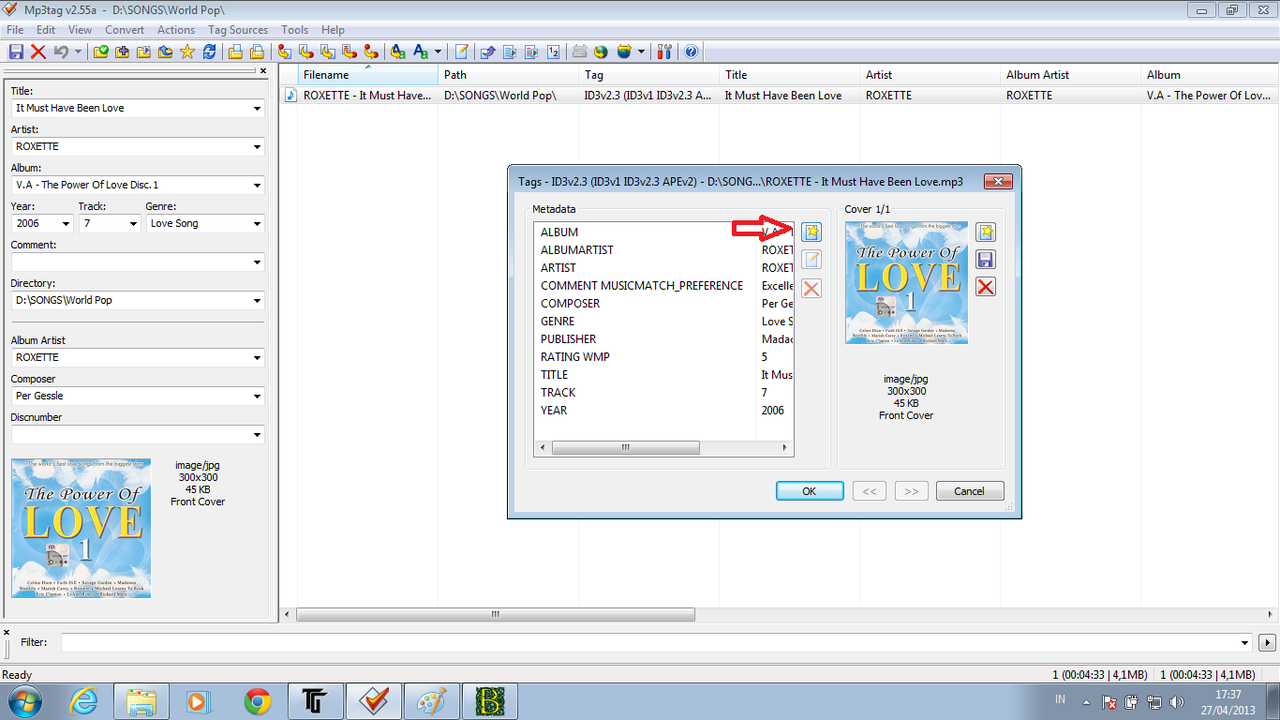The width and height of the screenshot is (1280, 720).
Task: Open the Tools menu
Action: click(x=294, y=30)
